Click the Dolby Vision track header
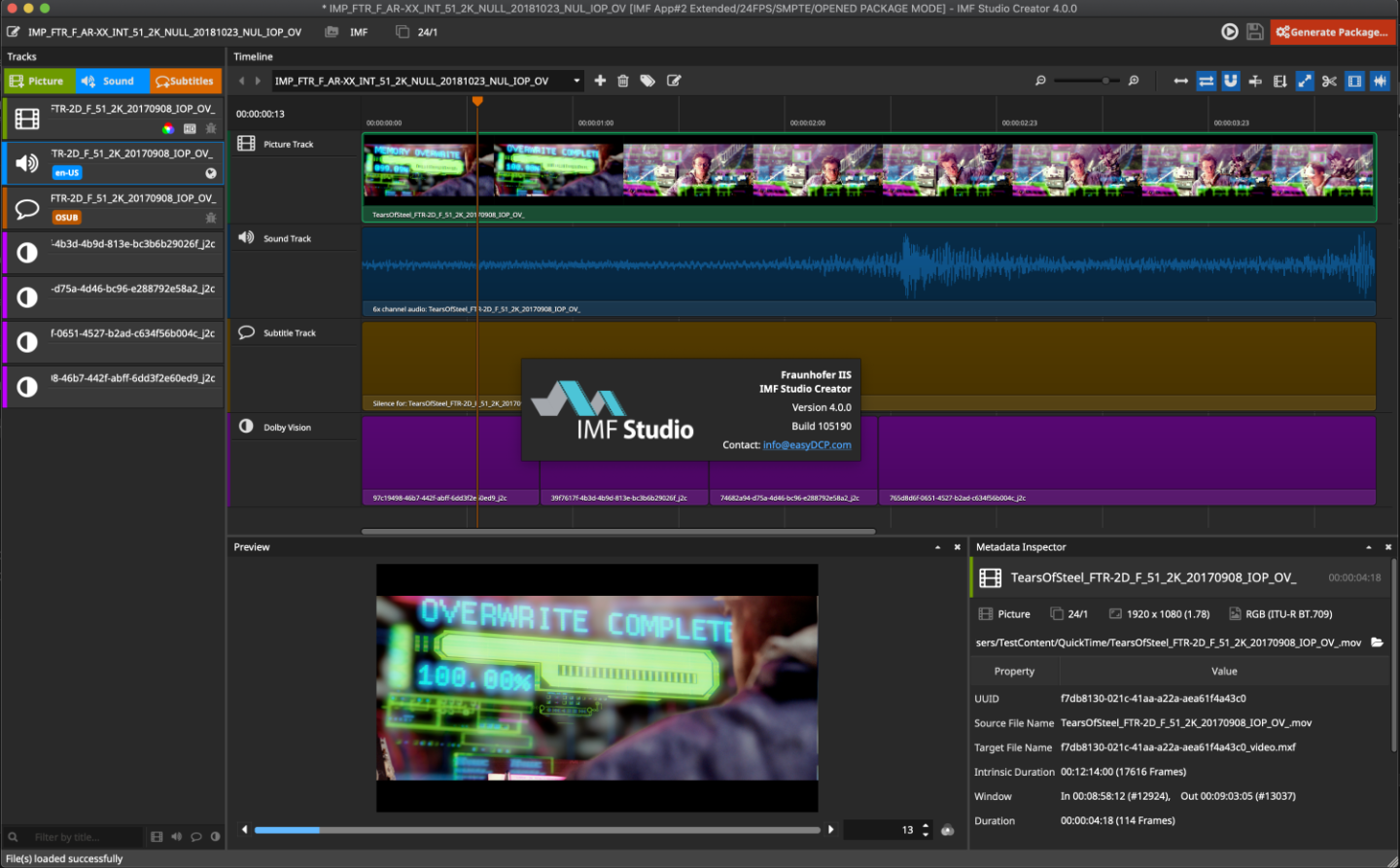This screenshot has height=868, width=1400. click(295, 427)
